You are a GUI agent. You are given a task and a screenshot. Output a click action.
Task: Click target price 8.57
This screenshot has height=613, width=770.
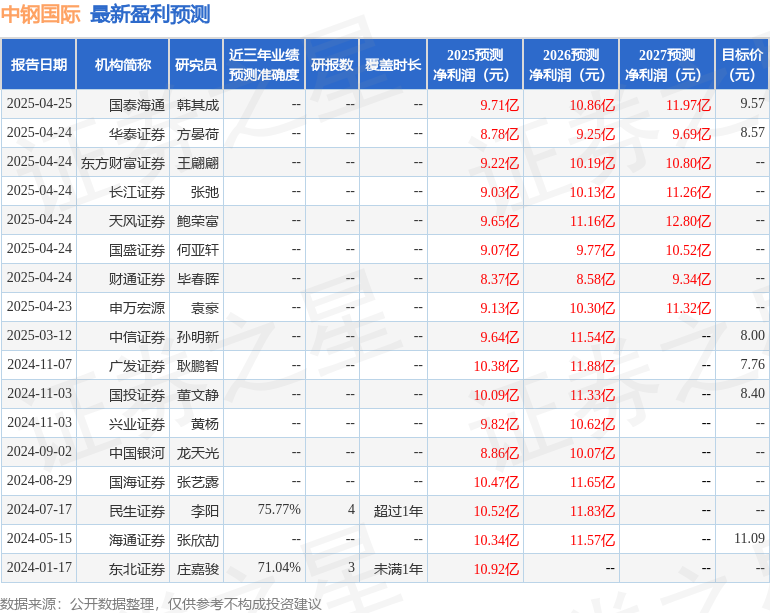click(752, 133)
